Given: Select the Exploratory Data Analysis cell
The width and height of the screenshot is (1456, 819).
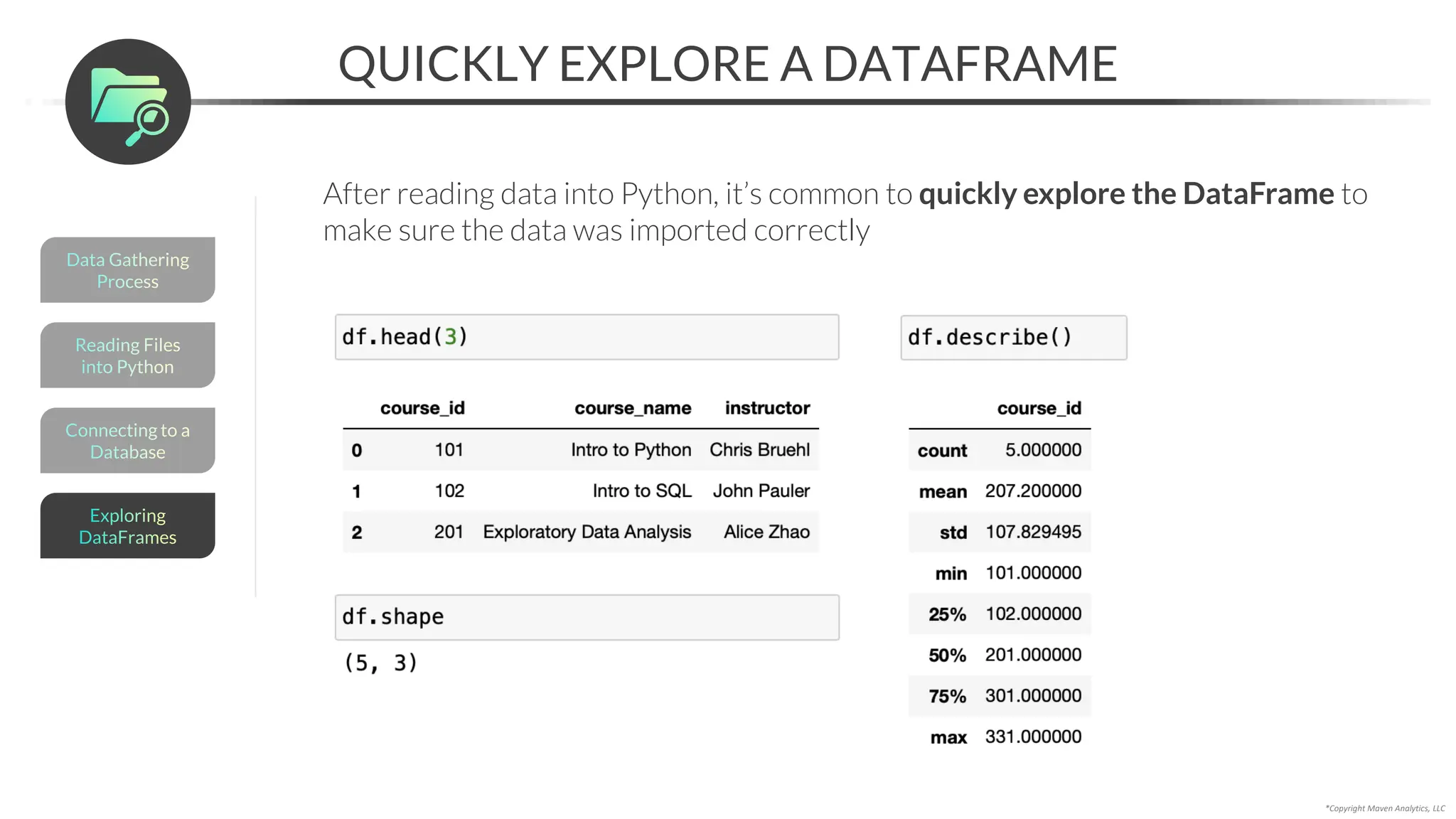Looking at the screenshot, I should point(587,532).
